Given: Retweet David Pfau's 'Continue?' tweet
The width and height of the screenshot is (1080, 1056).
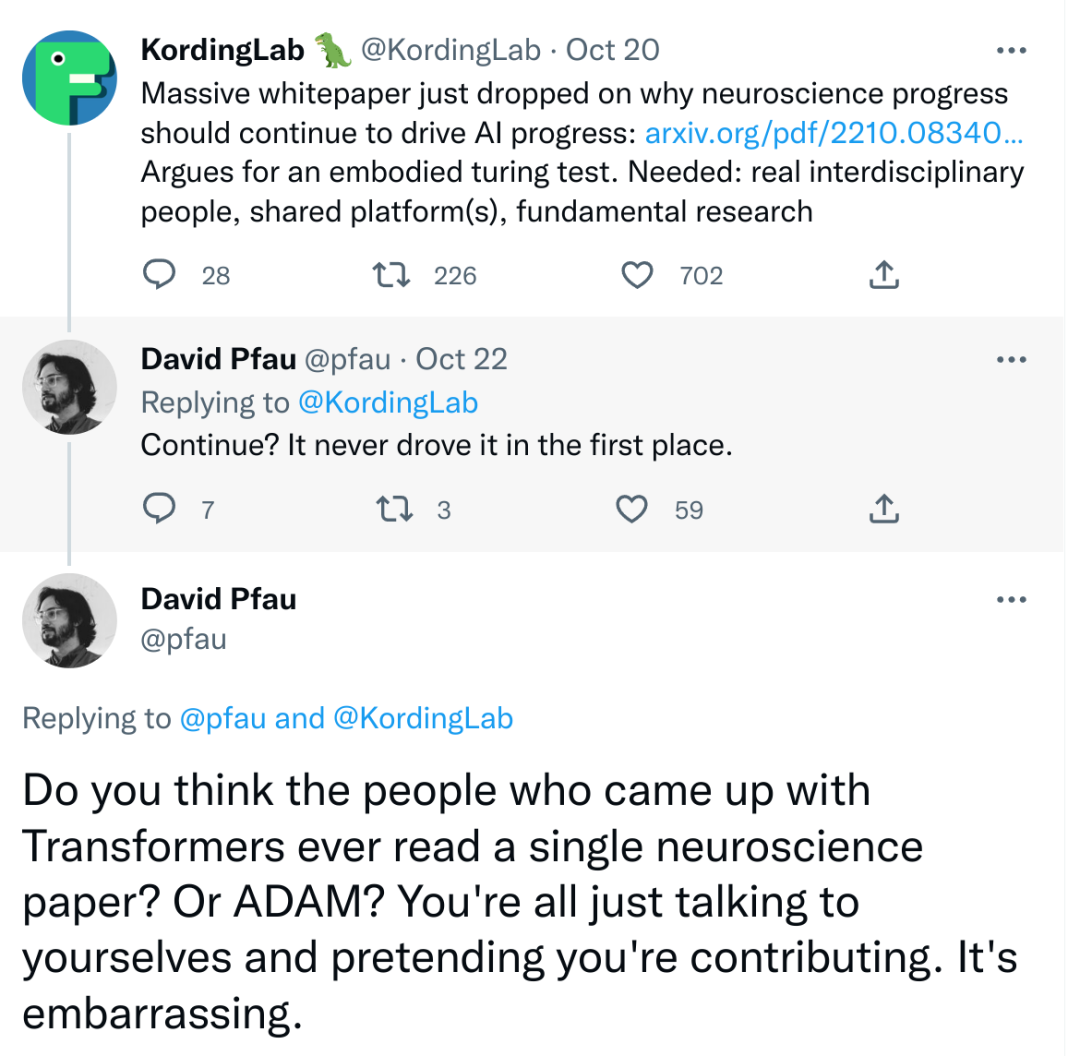Looking at the screenshot, I should (x=387, y=510).
